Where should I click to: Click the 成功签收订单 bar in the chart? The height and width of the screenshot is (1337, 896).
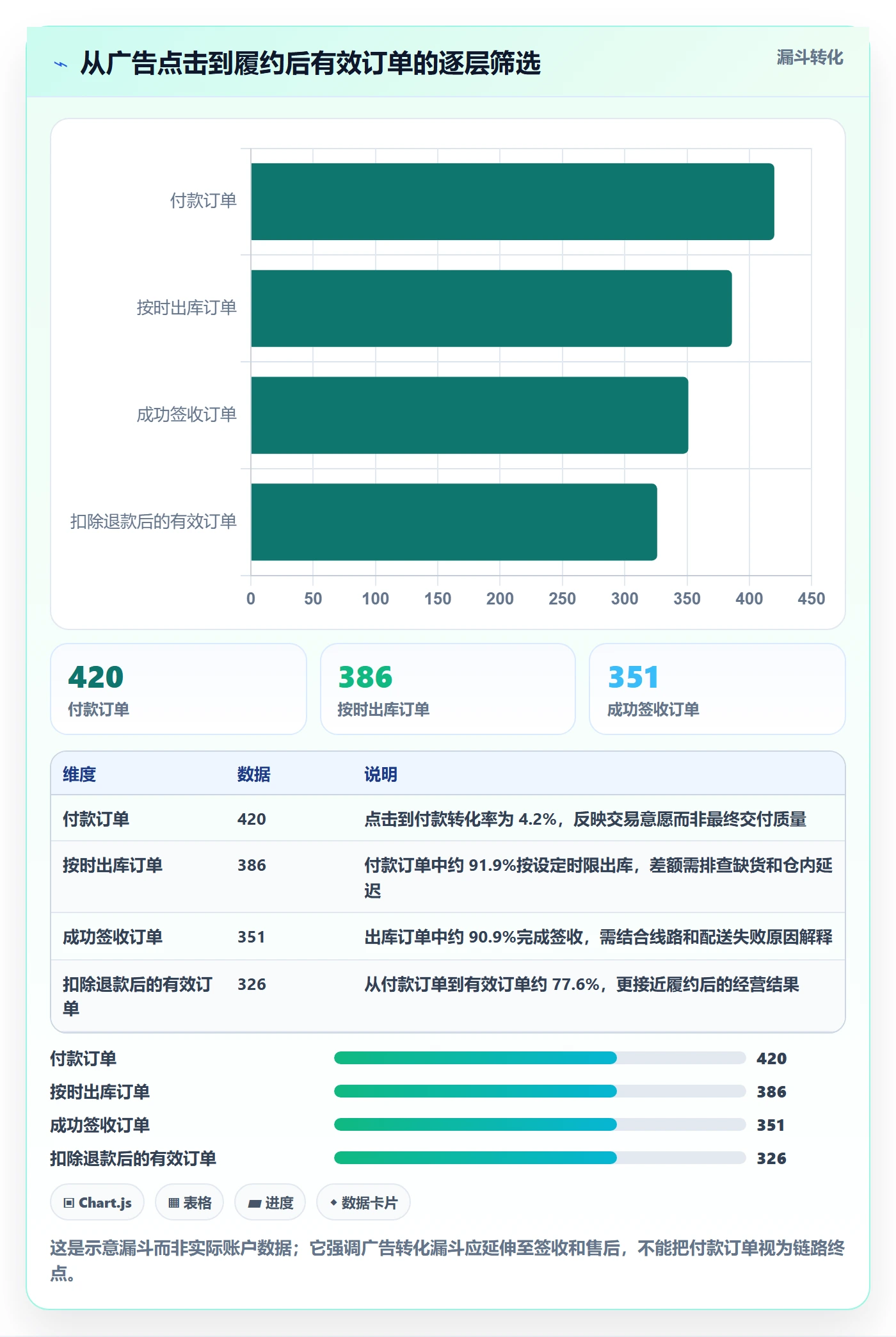coord(470,416)
